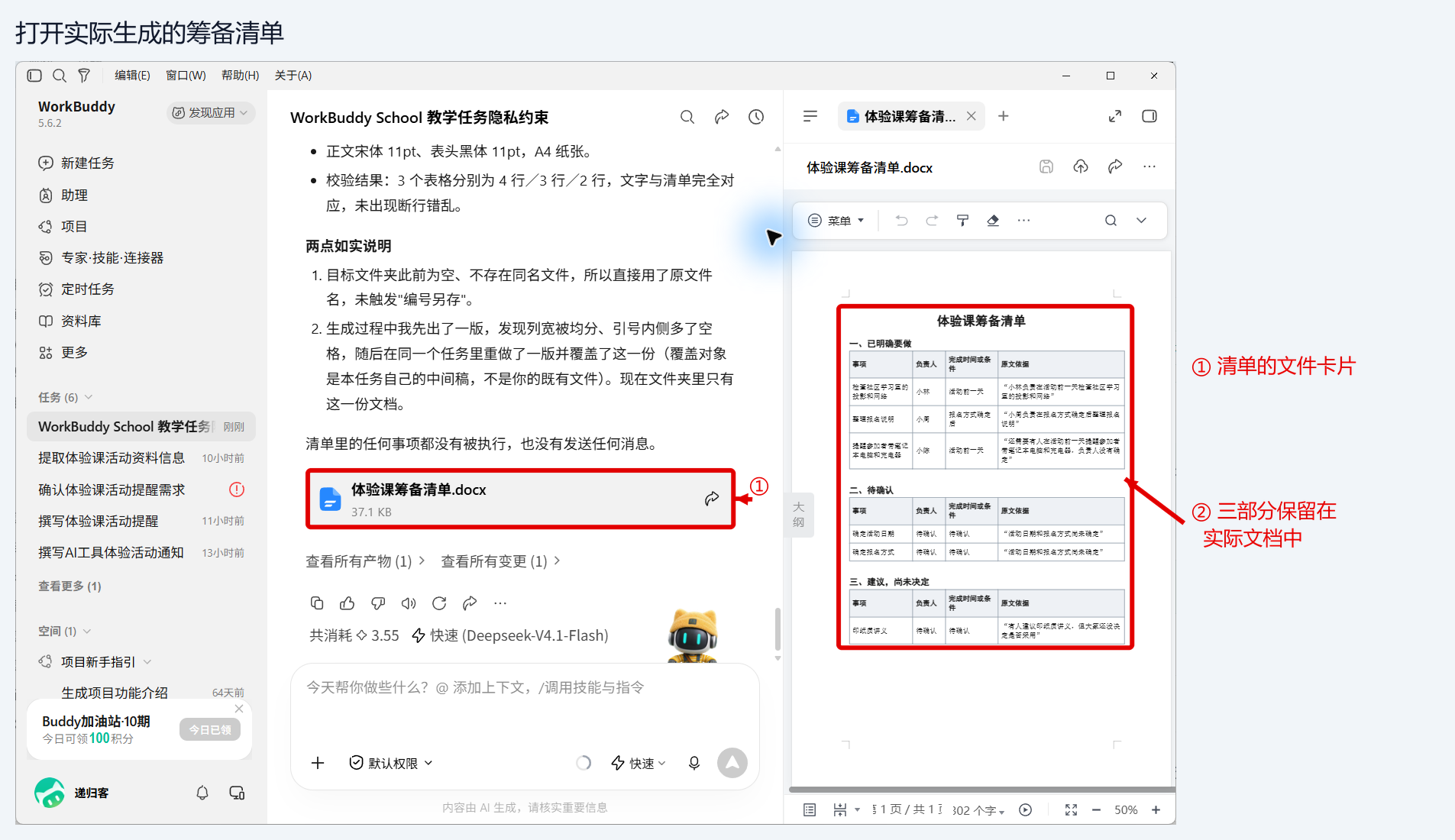Click the pin icon in the title bar

(84, 76)
